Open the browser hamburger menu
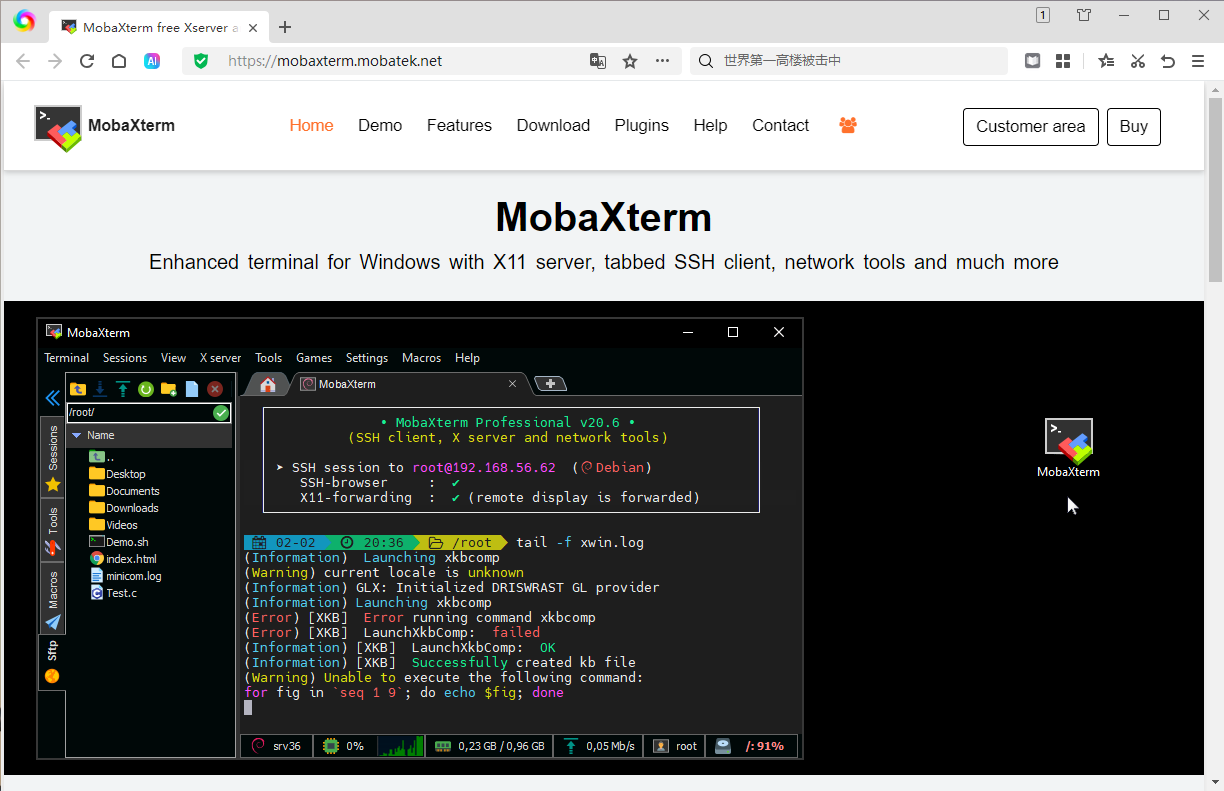Image resolution: width=1224 pixels, height=791 pixels. [x=1199, y=61]
